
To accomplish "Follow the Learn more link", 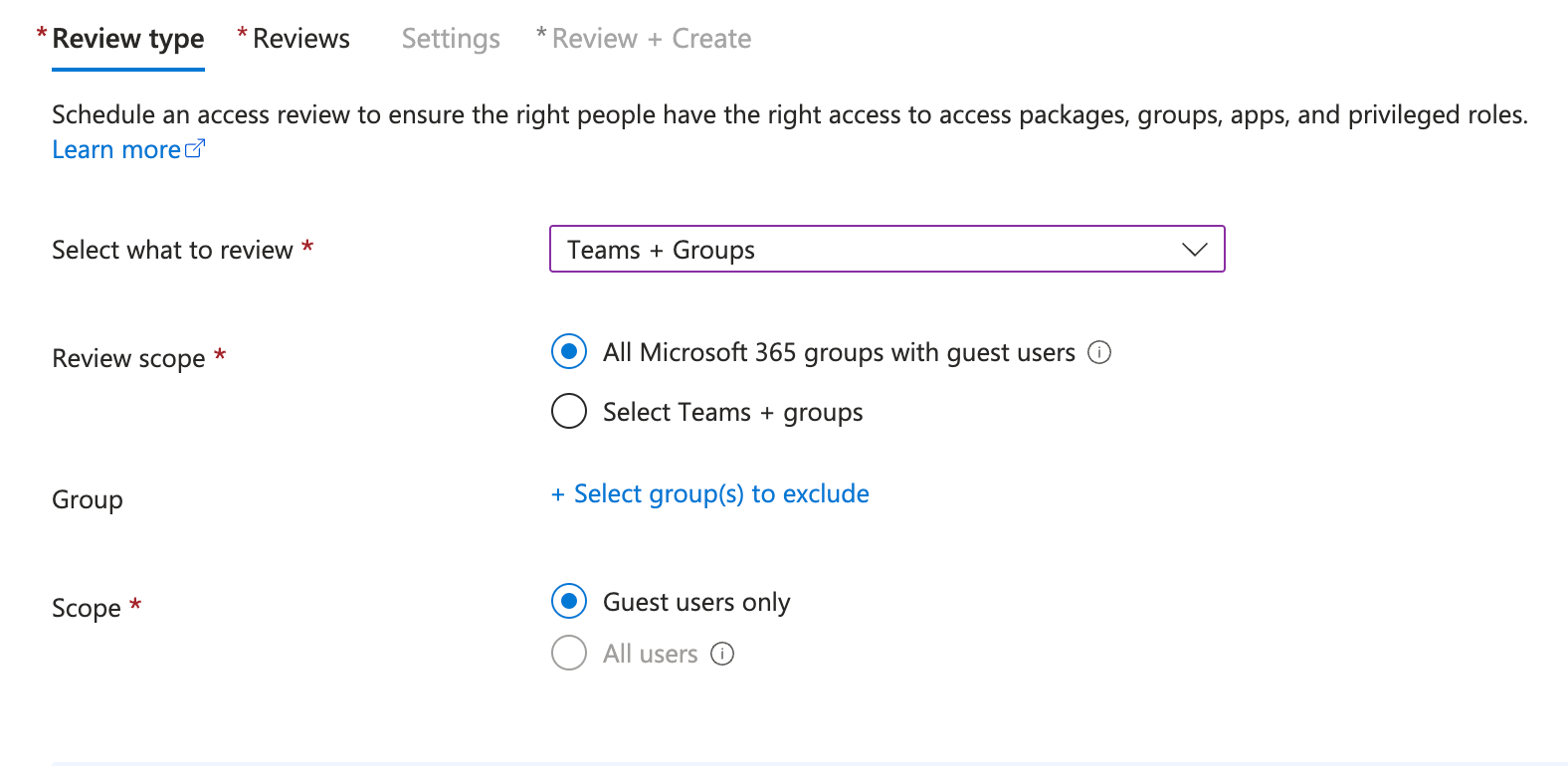I will tap(116, 150).
